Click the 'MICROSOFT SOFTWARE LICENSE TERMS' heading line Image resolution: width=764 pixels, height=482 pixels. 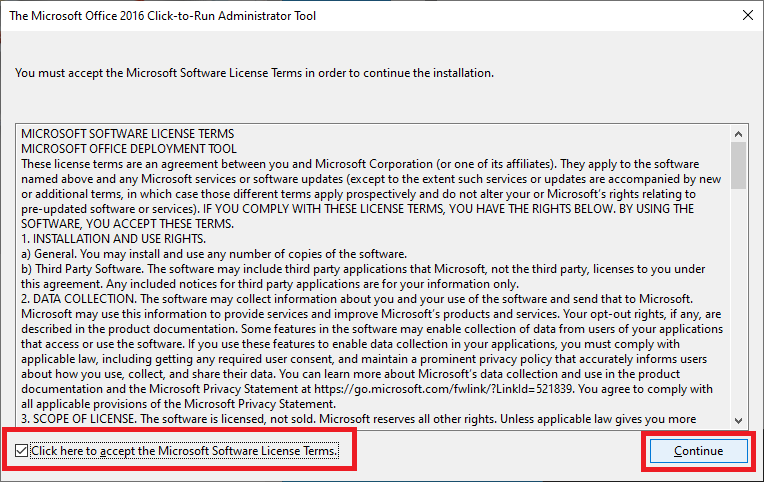pyautogui.click(x=128, y=134)
